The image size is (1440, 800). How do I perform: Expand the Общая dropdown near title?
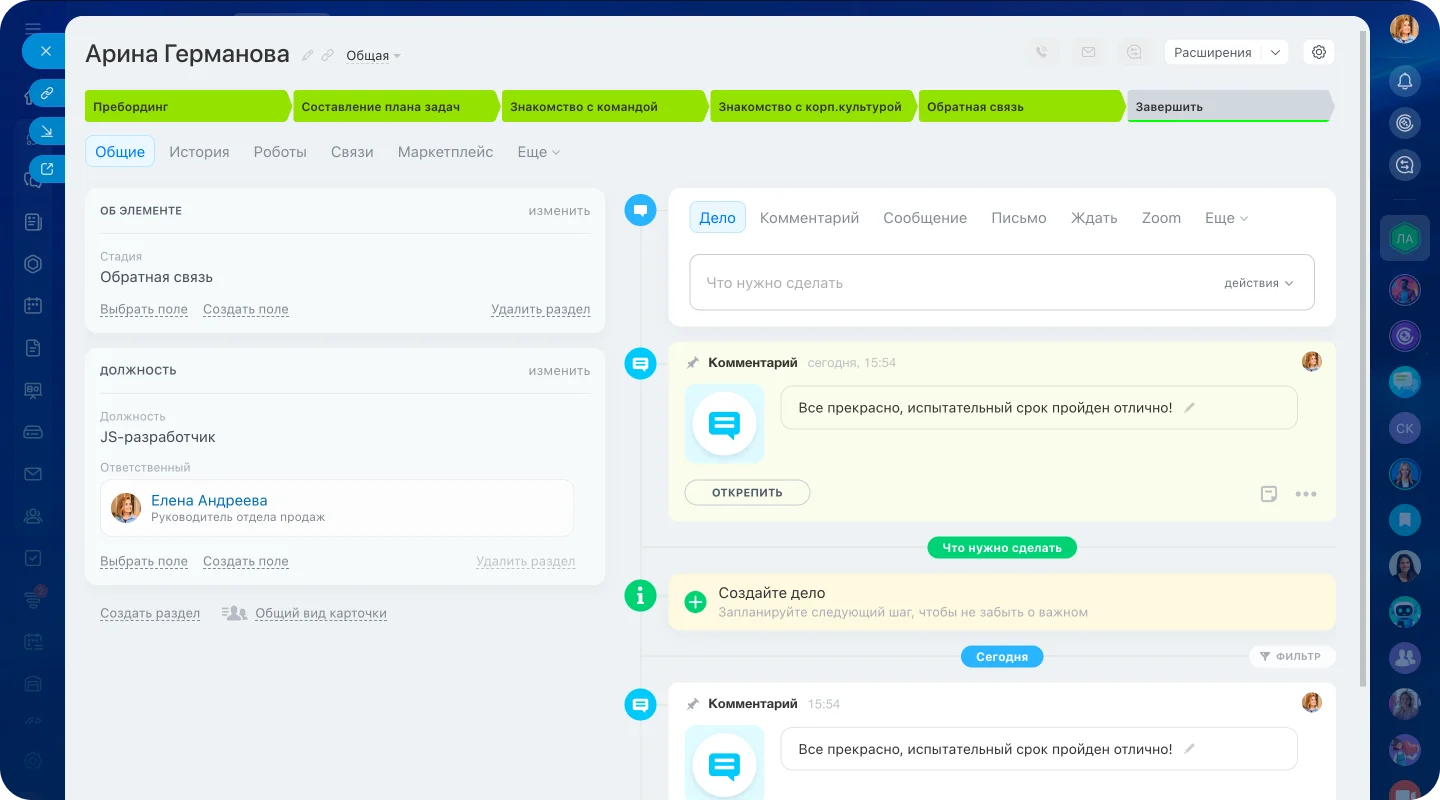[373, 56]
